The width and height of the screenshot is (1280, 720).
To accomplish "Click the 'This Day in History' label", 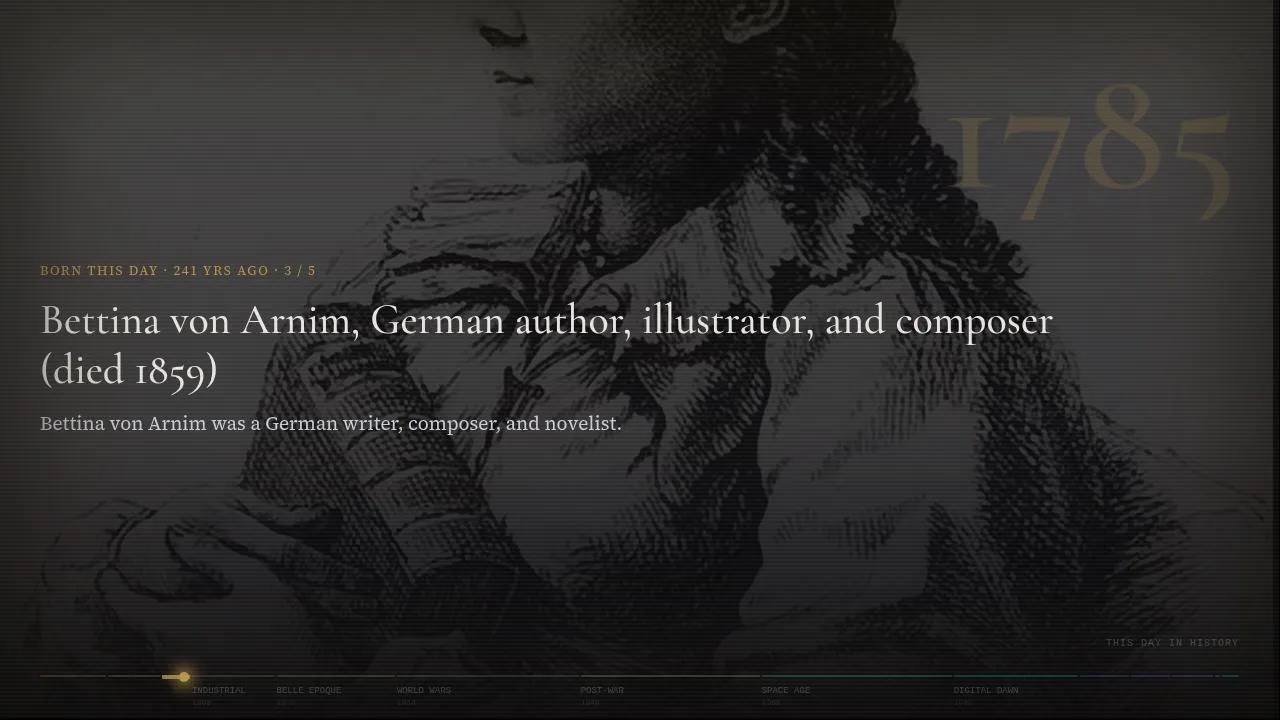I will point(1172,643).
